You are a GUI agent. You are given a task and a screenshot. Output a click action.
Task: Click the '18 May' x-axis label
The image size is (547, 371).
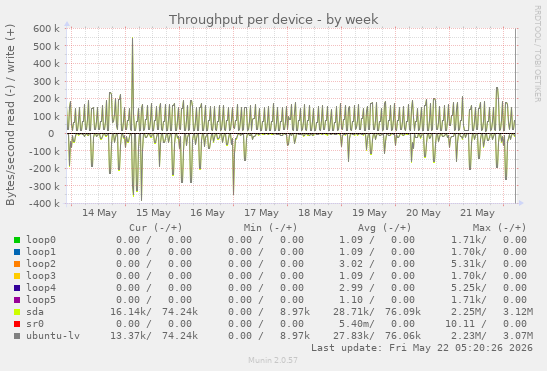pyautogui.click(x=315, y=213)
